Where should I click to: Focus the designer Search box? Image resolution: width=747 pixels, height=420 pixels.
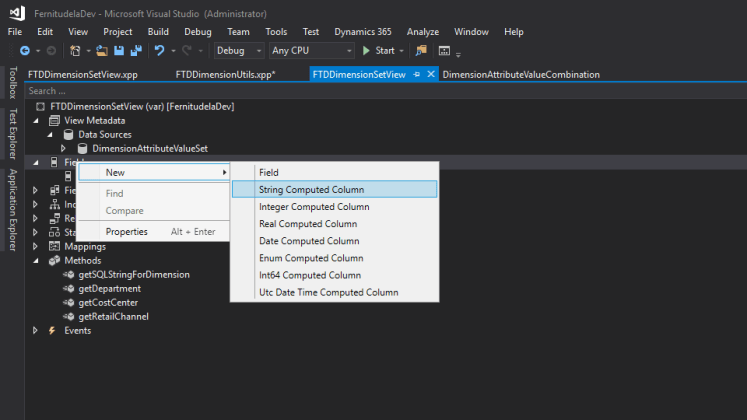(x=386, y=90)
